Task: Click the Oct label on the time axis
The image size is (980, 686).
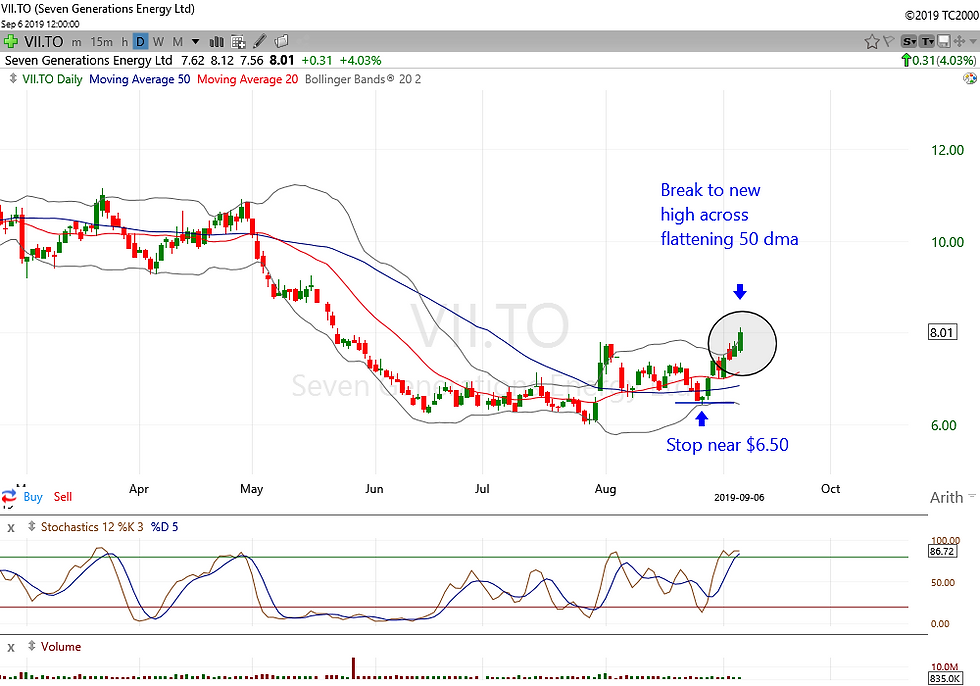Action: pos(830,489)
